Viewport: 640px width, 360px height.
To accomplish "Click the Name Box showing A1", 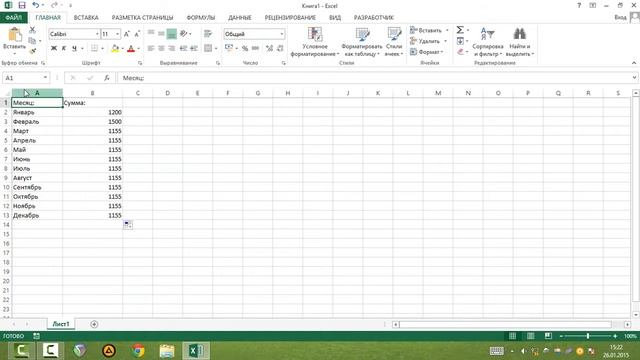I will pyautogui.click(x=25, y=78).
